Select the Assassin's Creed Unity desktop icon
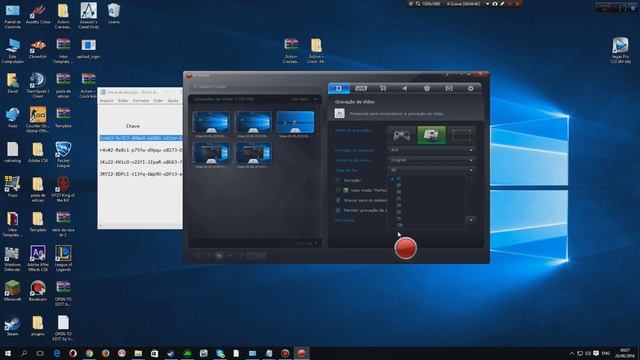640x360 pixels. [x=89, y=16]
